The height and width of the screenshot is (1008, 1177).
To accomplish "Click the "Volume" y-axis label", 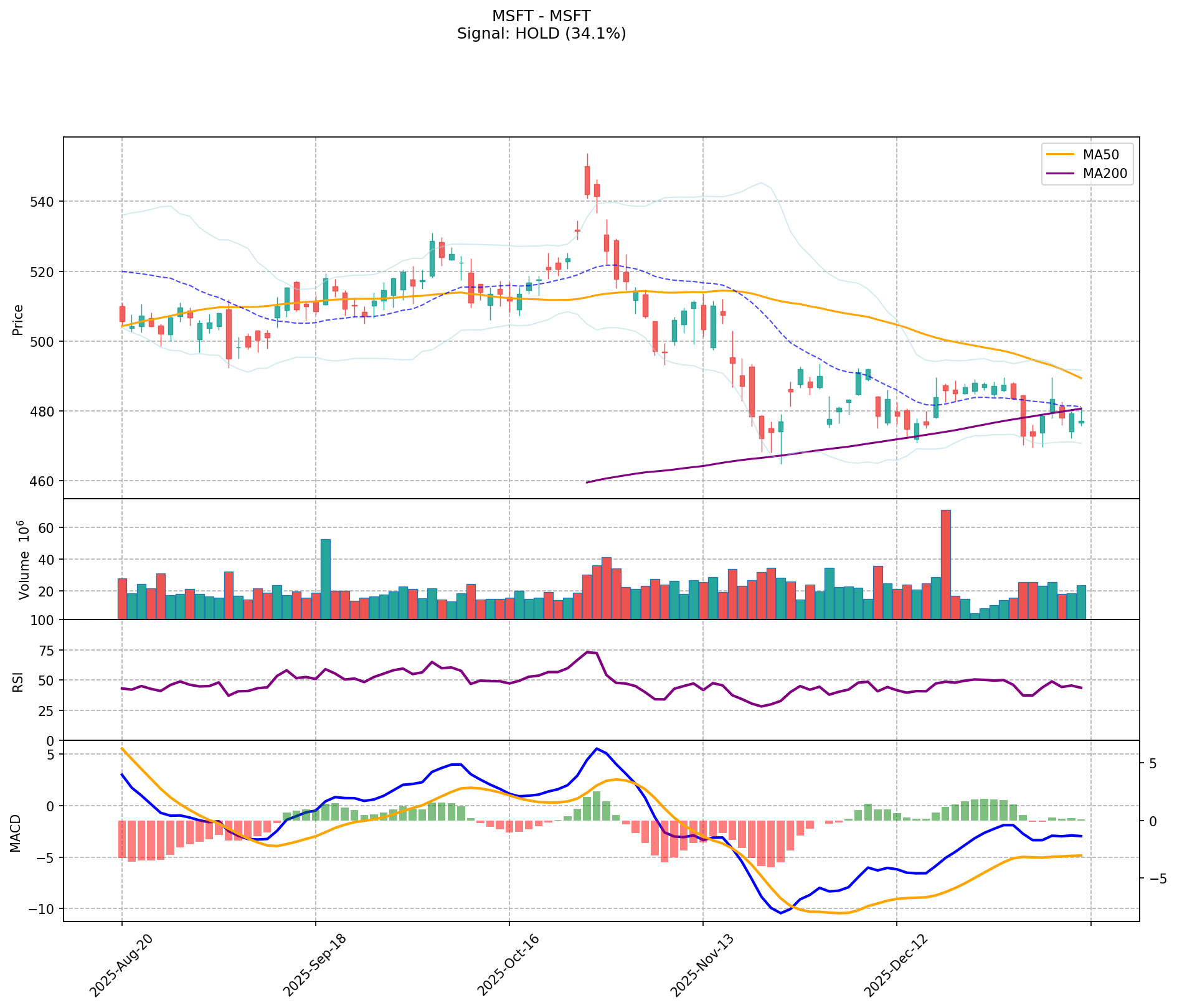I will tap(24, 559).
